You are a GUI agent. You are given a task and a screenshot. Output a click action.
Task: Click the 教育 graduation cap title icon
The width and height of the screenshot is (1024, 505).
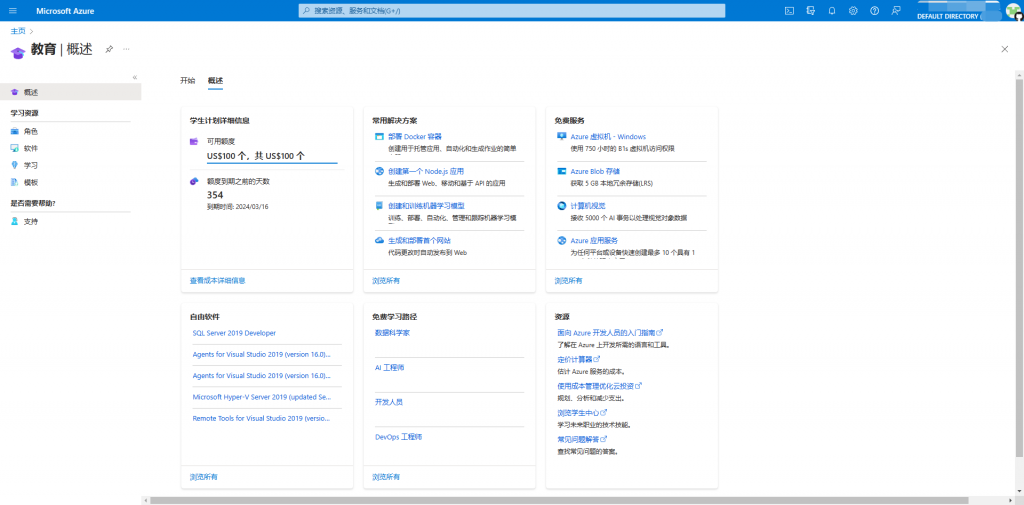point(18,52)
